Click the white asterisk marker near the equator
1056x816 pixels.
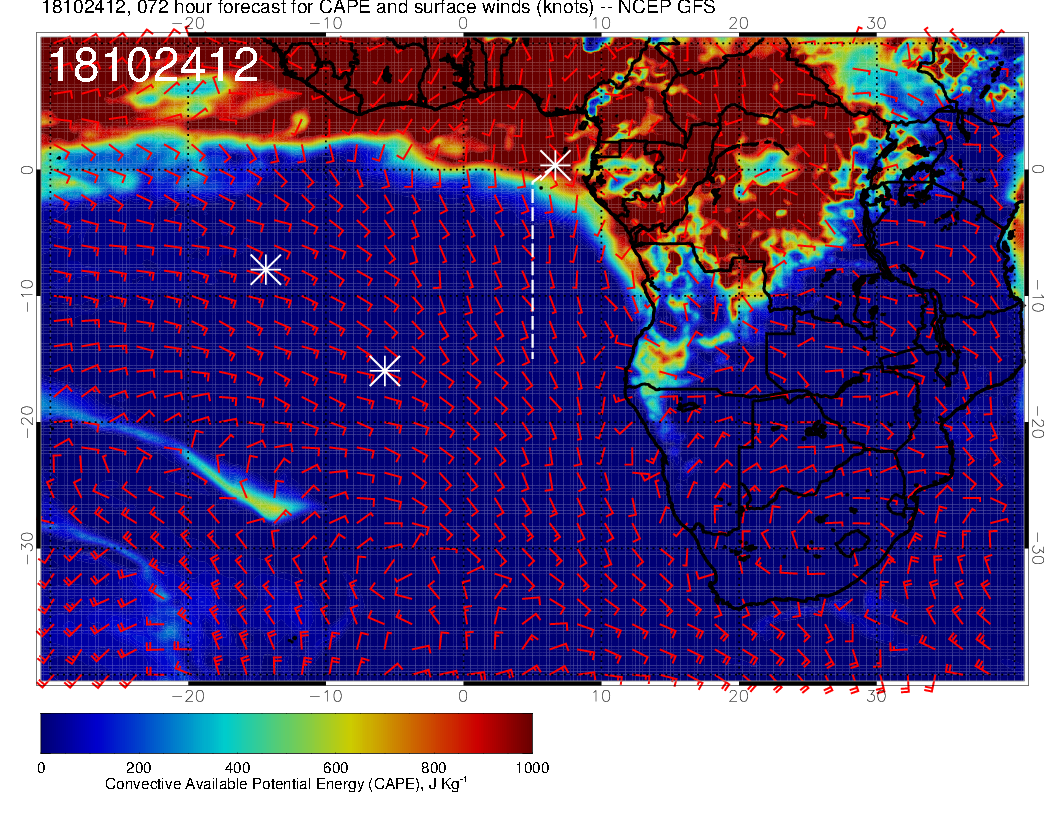pos(555,165)
